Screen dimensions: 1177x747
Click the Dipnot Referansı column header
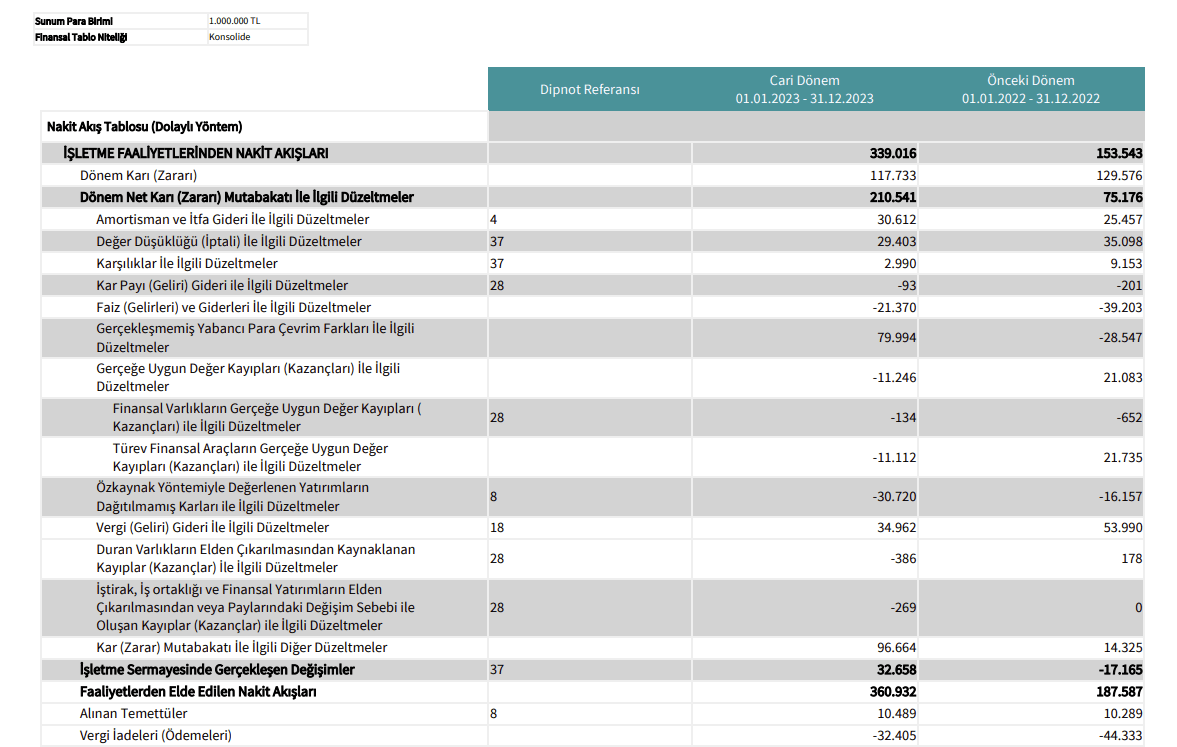(588, 88)
